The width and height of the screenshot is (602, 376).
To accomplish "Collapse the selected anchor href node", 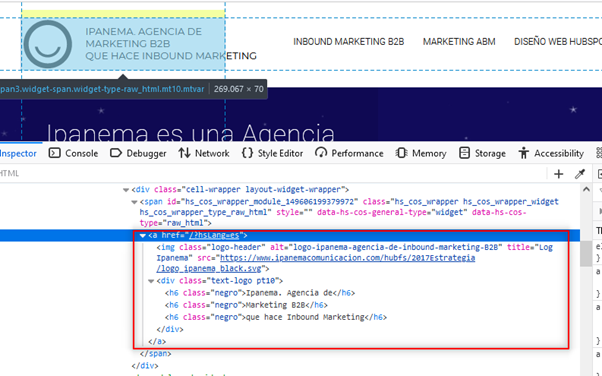I will pos(142,235).
